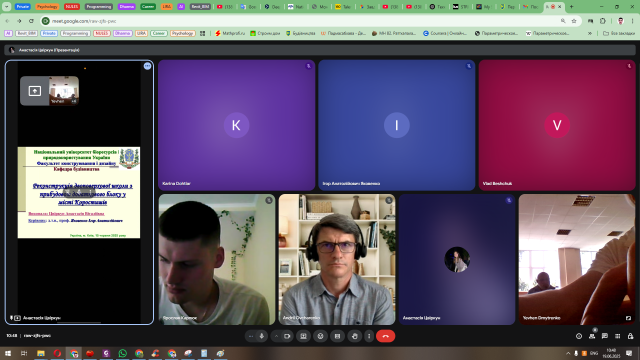Open the meeting details info icon

point(579,336)
